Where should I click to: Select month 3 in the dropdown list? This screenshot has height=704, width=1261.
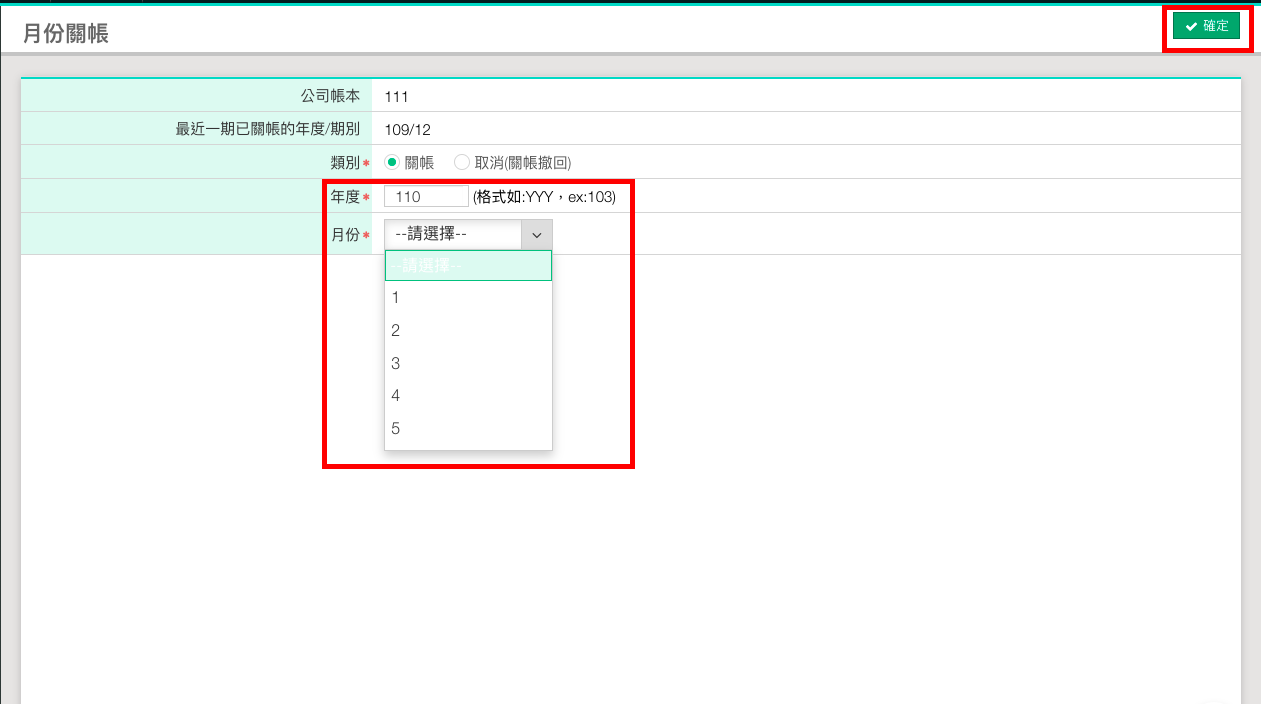coord(468,364)
